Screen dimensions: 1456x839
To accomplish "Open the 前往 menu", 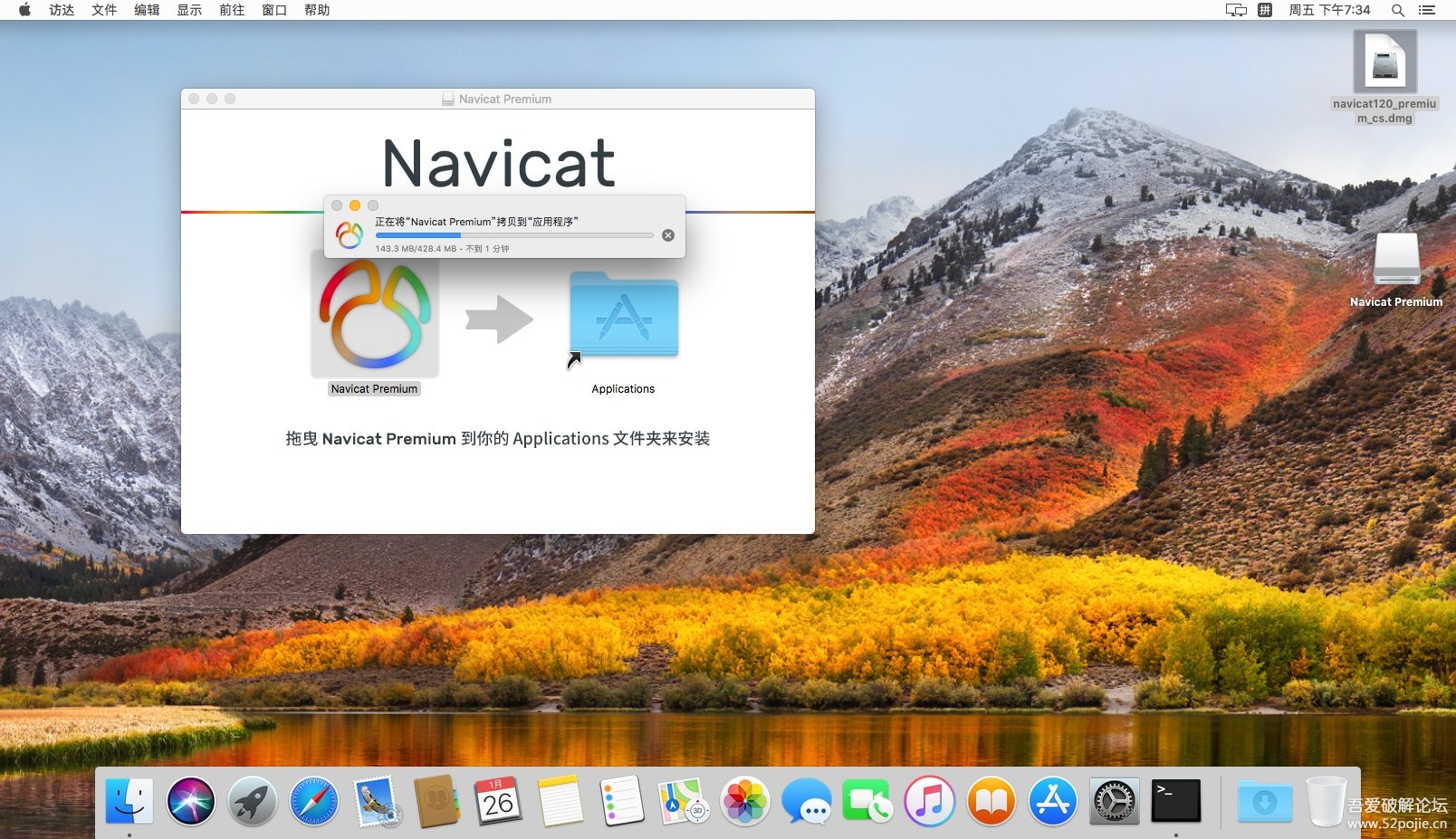I will point(232,10).
